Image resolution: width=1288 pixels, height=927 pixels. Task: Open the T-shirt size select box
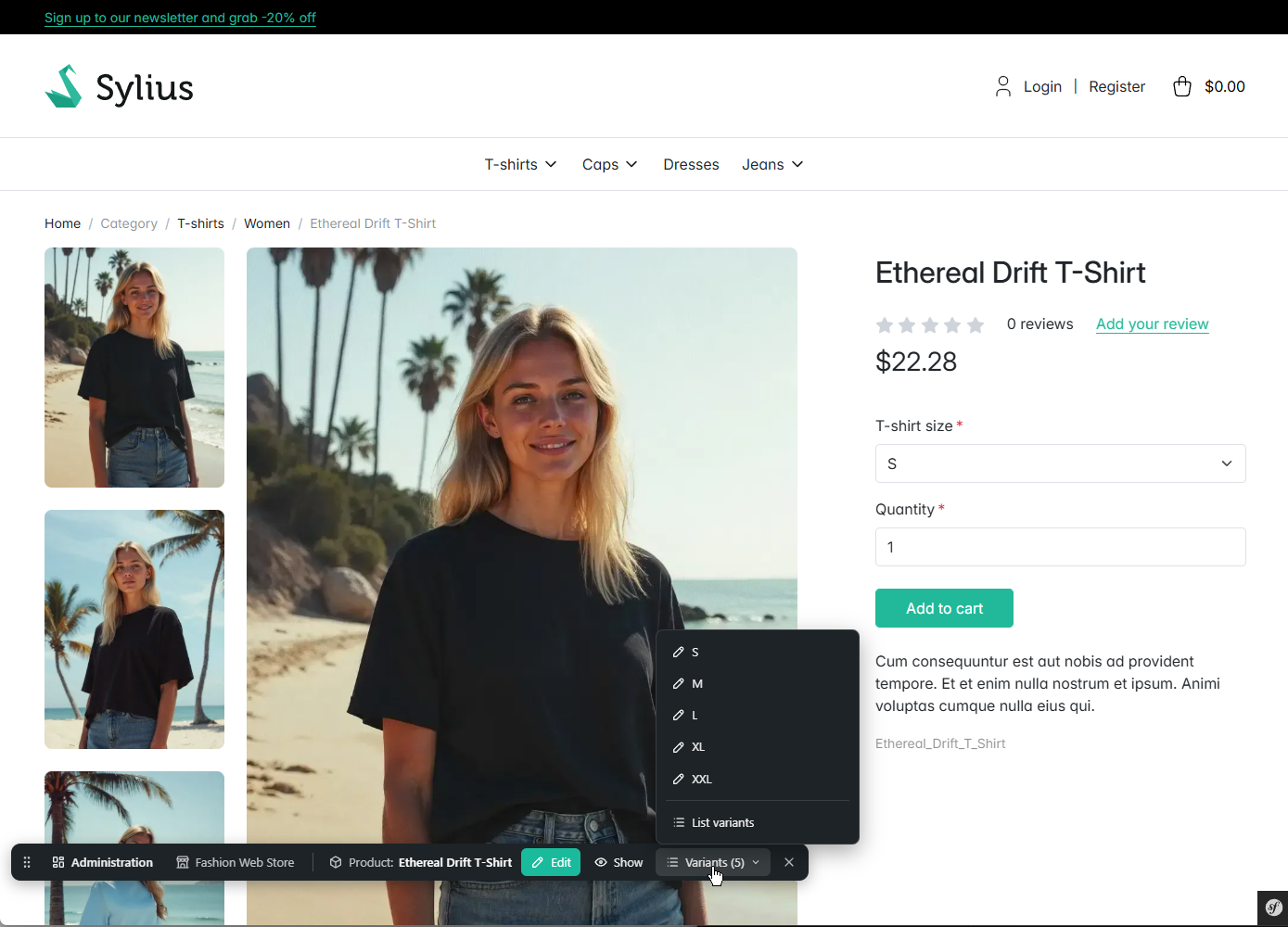[1060, 463]
